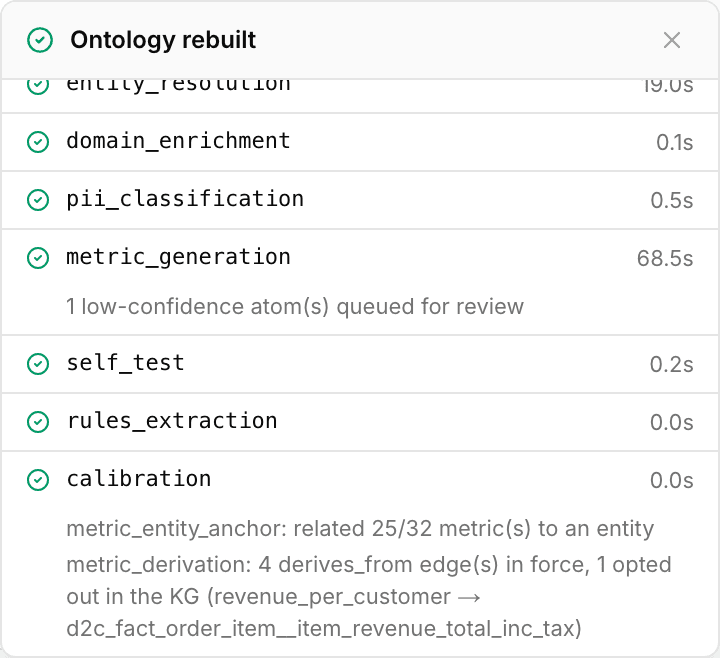Click the 0.0s duration for calibration

[x=671, y=481]
